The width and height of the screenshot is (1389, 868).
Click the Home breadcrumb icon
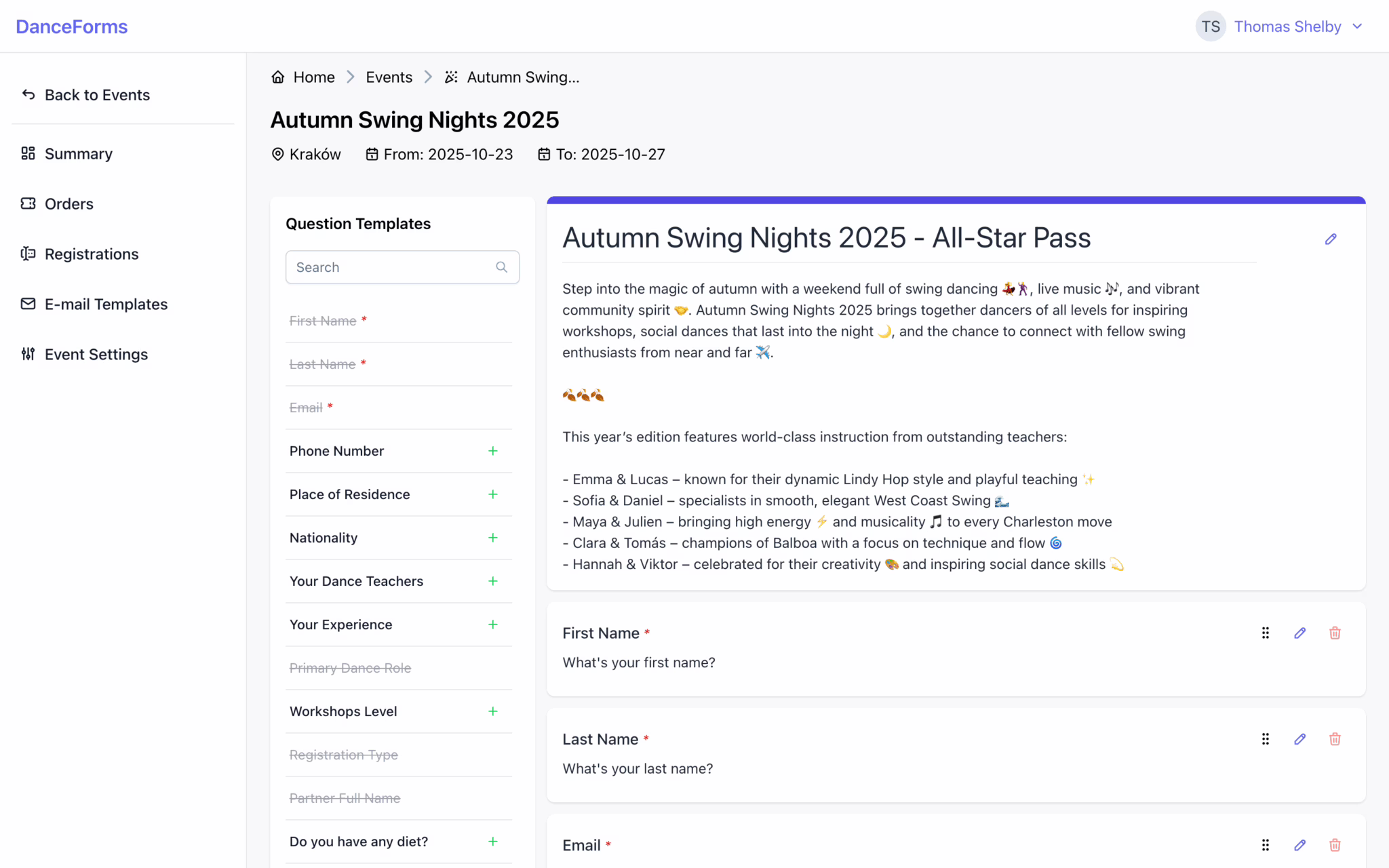click(277, 77)
